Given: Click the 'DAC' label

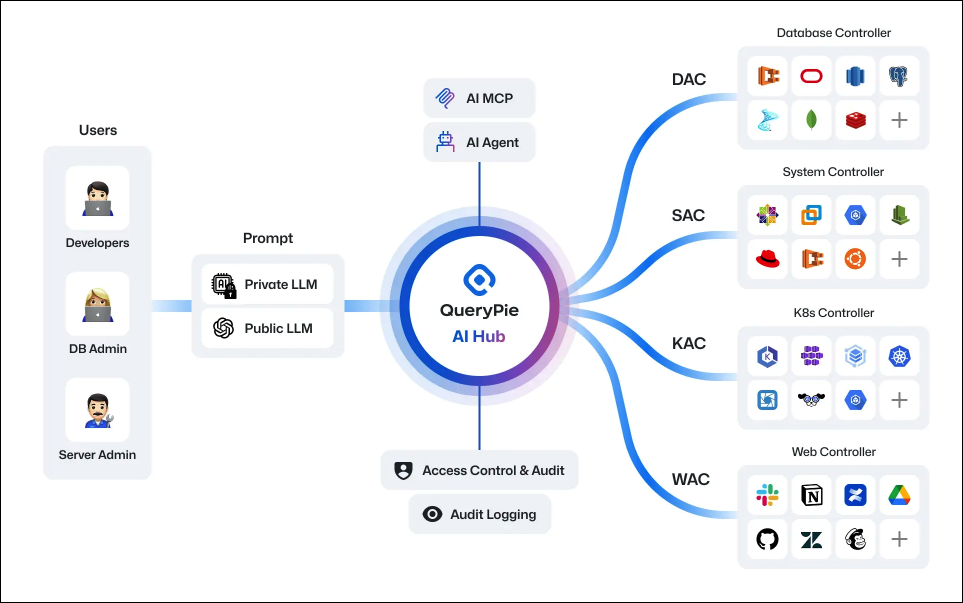Looking at the screenshot, I should click(688, 79).
